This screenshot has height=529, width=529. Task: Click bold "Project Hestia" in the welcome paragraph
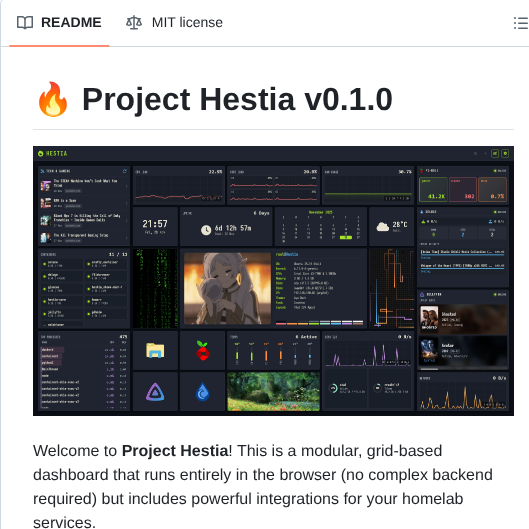click(175, 451)
